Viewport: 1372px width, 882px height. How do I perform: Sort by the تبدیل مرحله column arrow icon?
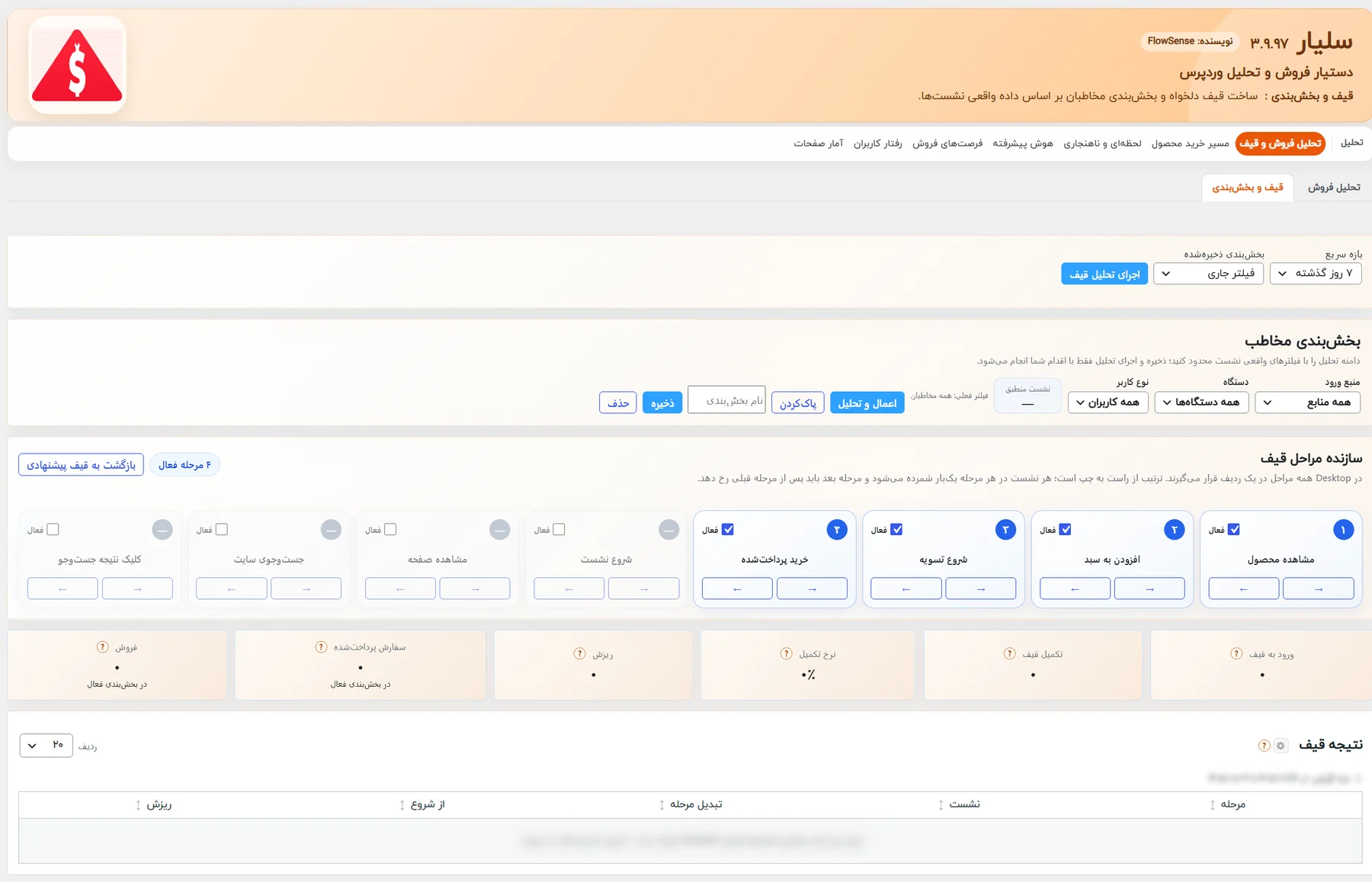click(662, 805)
